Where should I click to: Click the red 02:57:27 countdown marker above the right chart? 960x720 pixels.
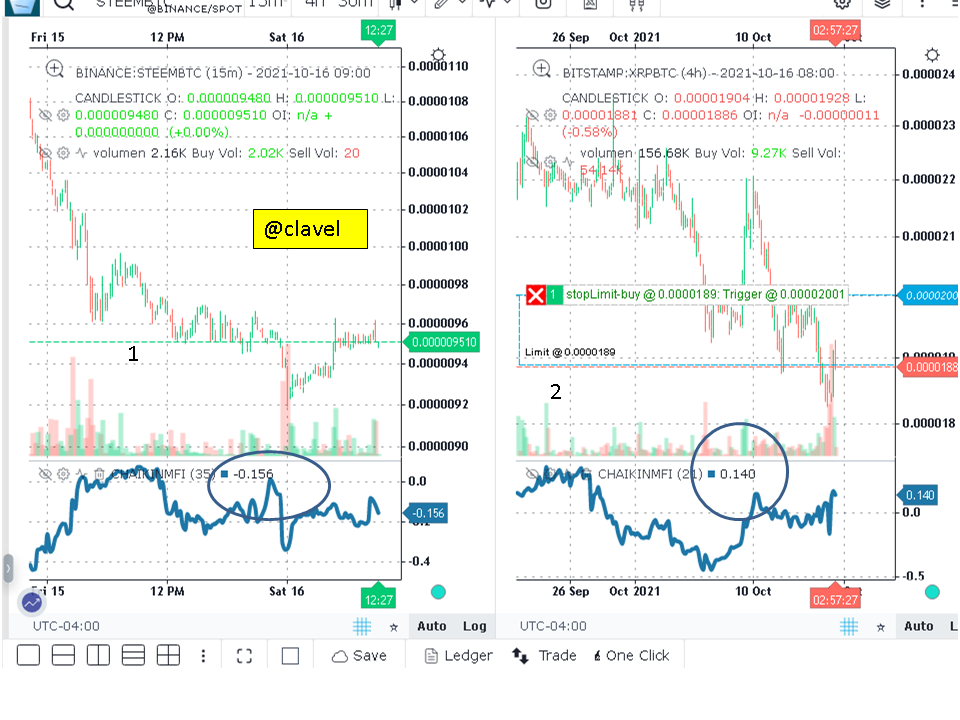click(835, 31)
